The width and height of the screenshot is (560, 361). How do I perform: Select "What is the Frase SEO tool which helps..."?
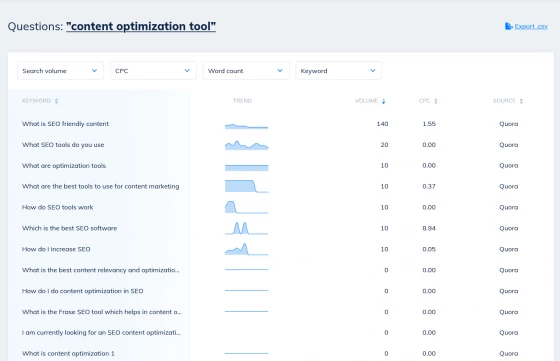(102, 312)
